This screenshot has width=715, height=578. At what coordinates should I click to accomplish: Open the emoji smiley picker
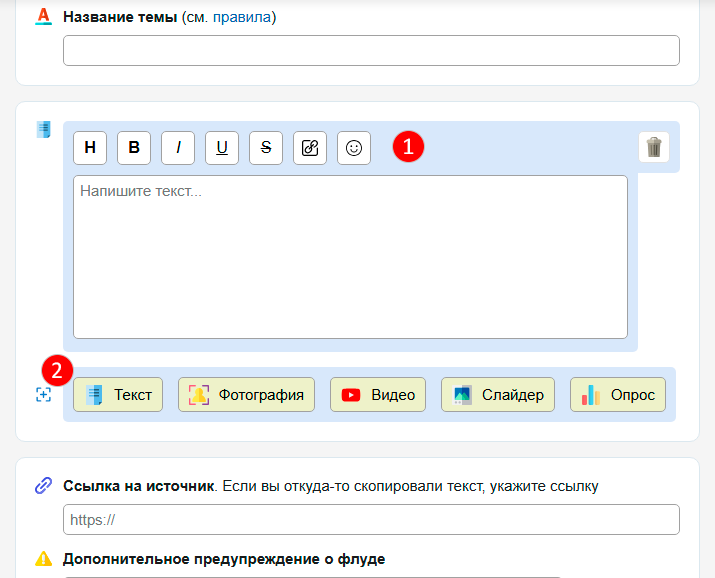click(x=354, y=147)
